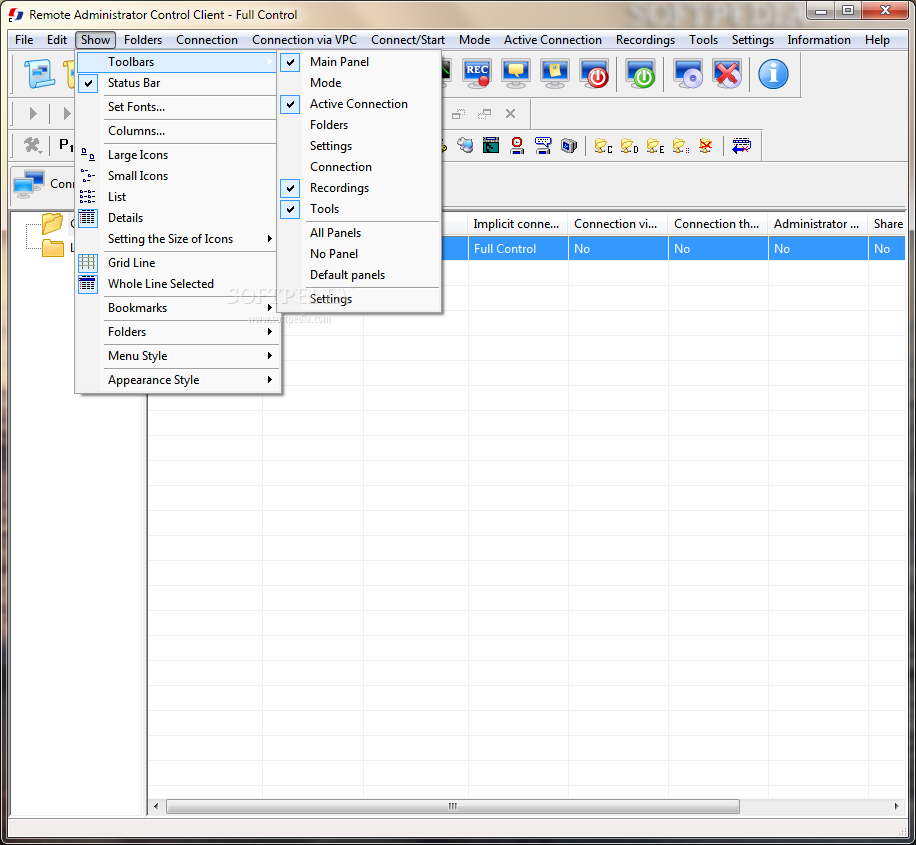916x845 pixels.
Task: Click the network folder icon with dots
Action: click(681, 146)
